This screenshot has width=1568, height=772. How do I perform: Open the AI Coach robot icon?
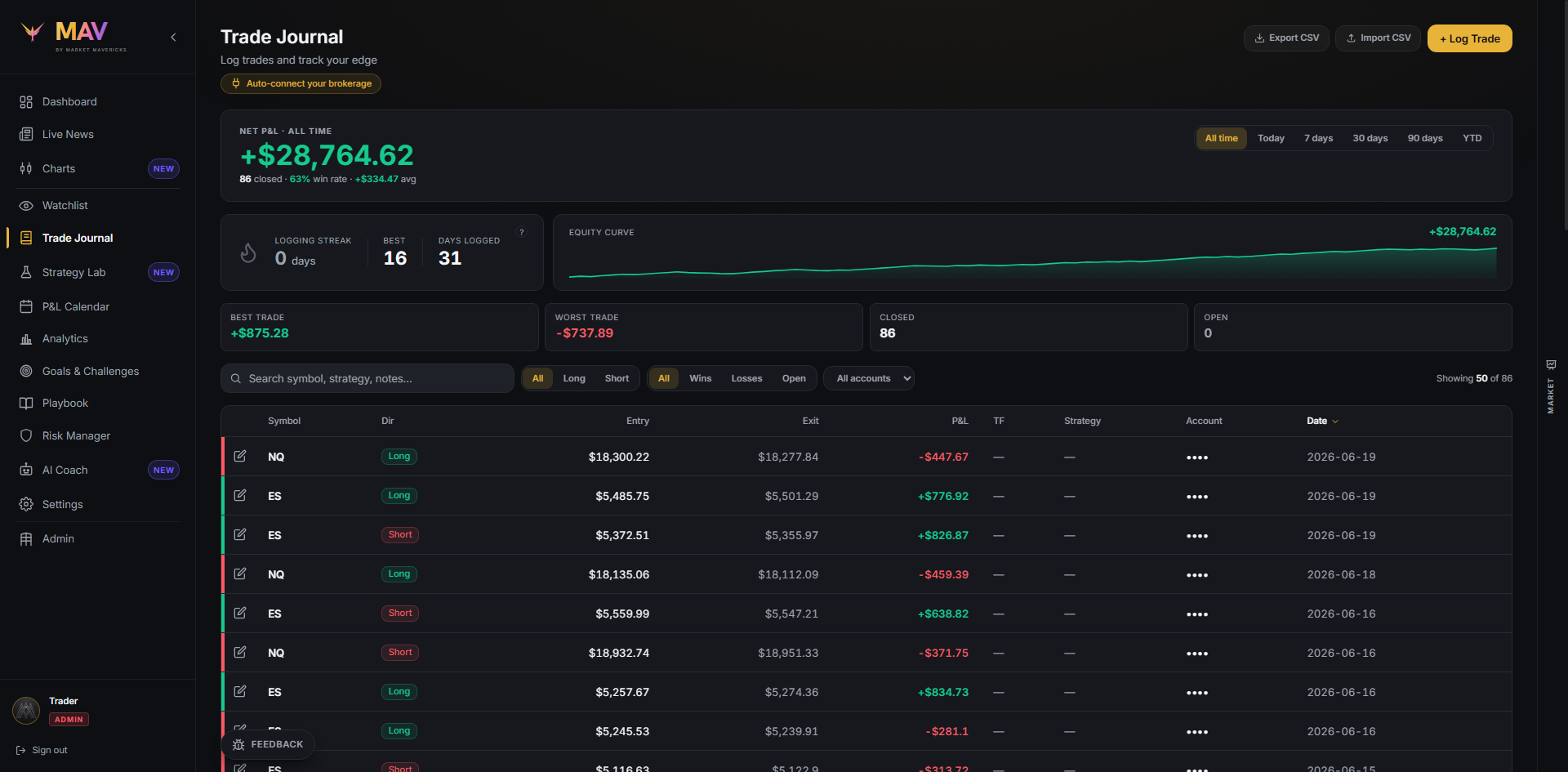click(x=26, y=470)
